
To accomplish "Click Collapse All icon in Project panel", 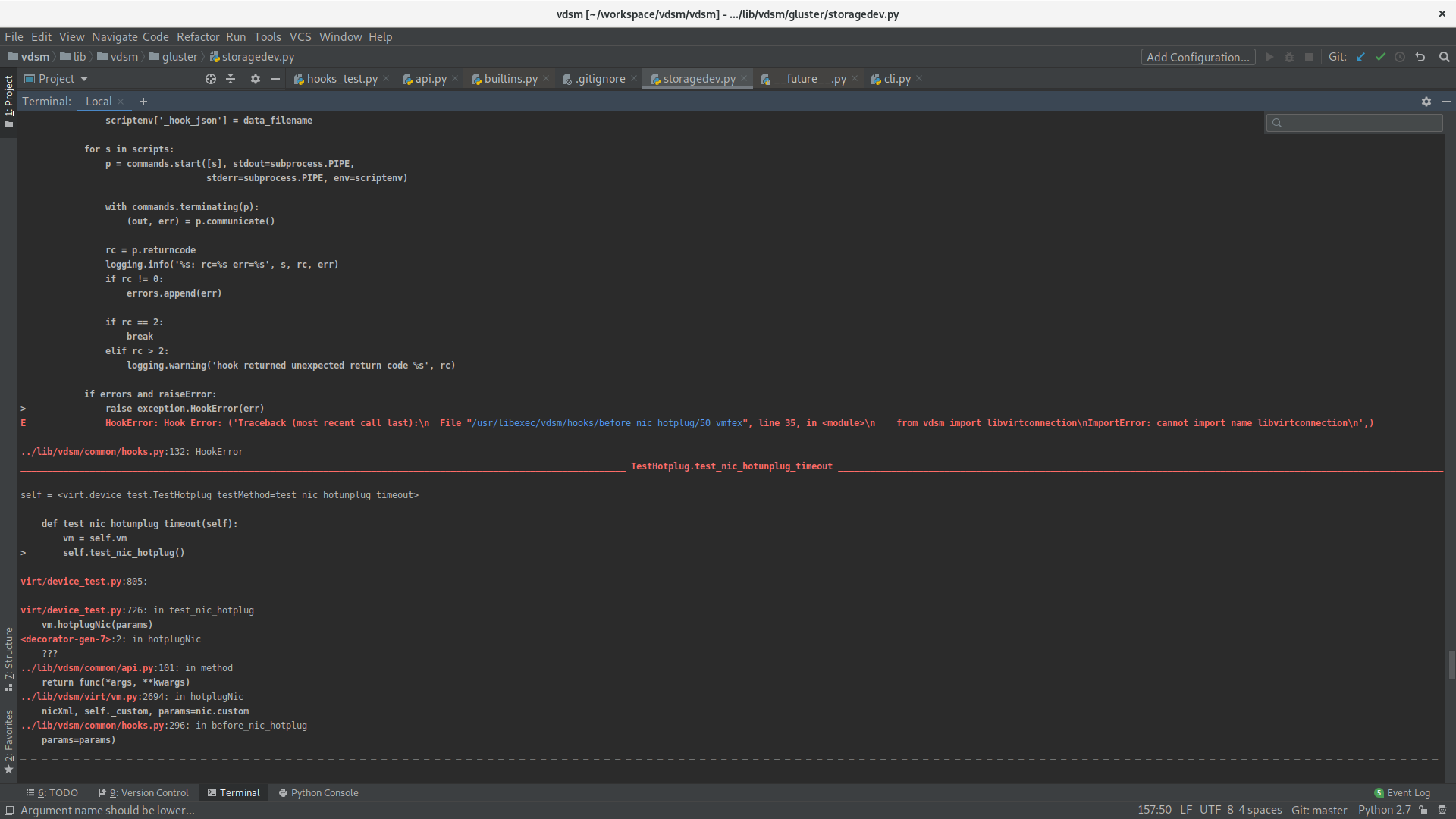I will (x=231, y=79).
